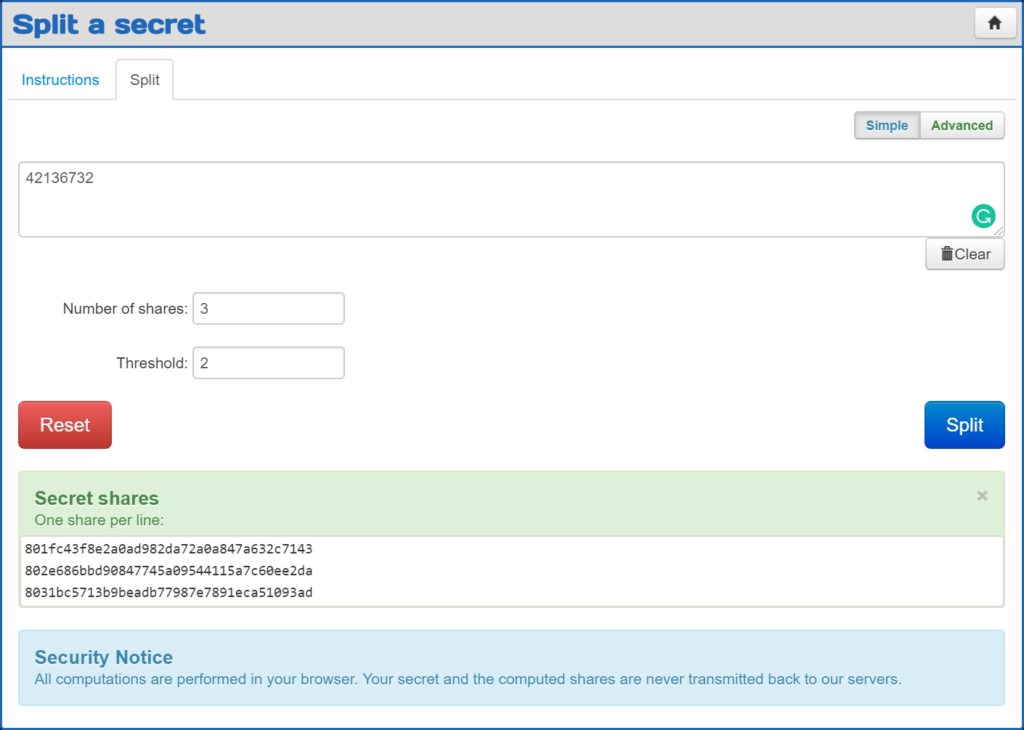The width and height of the screenshot is (1024, 730).
Task: Click the Threshold input field
Action: click(268, 362)
